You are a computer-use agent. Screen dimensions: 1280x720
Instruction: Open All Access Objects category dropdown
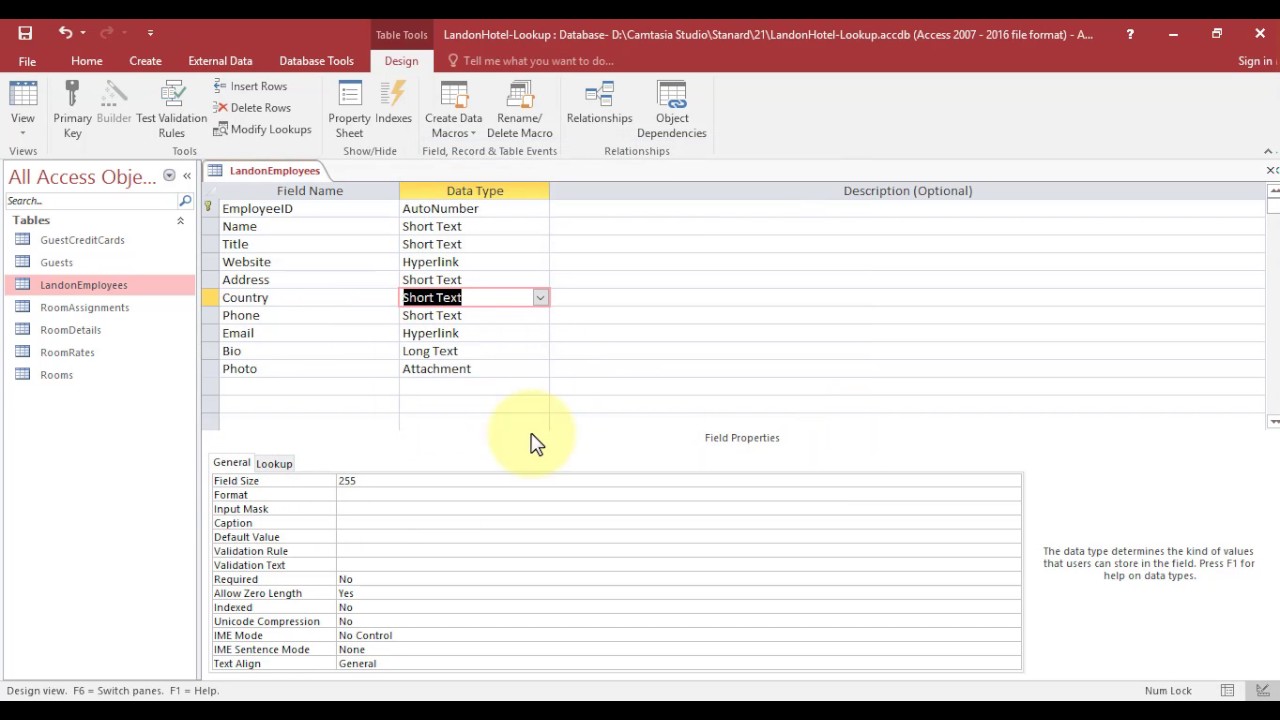pos(169,176)
